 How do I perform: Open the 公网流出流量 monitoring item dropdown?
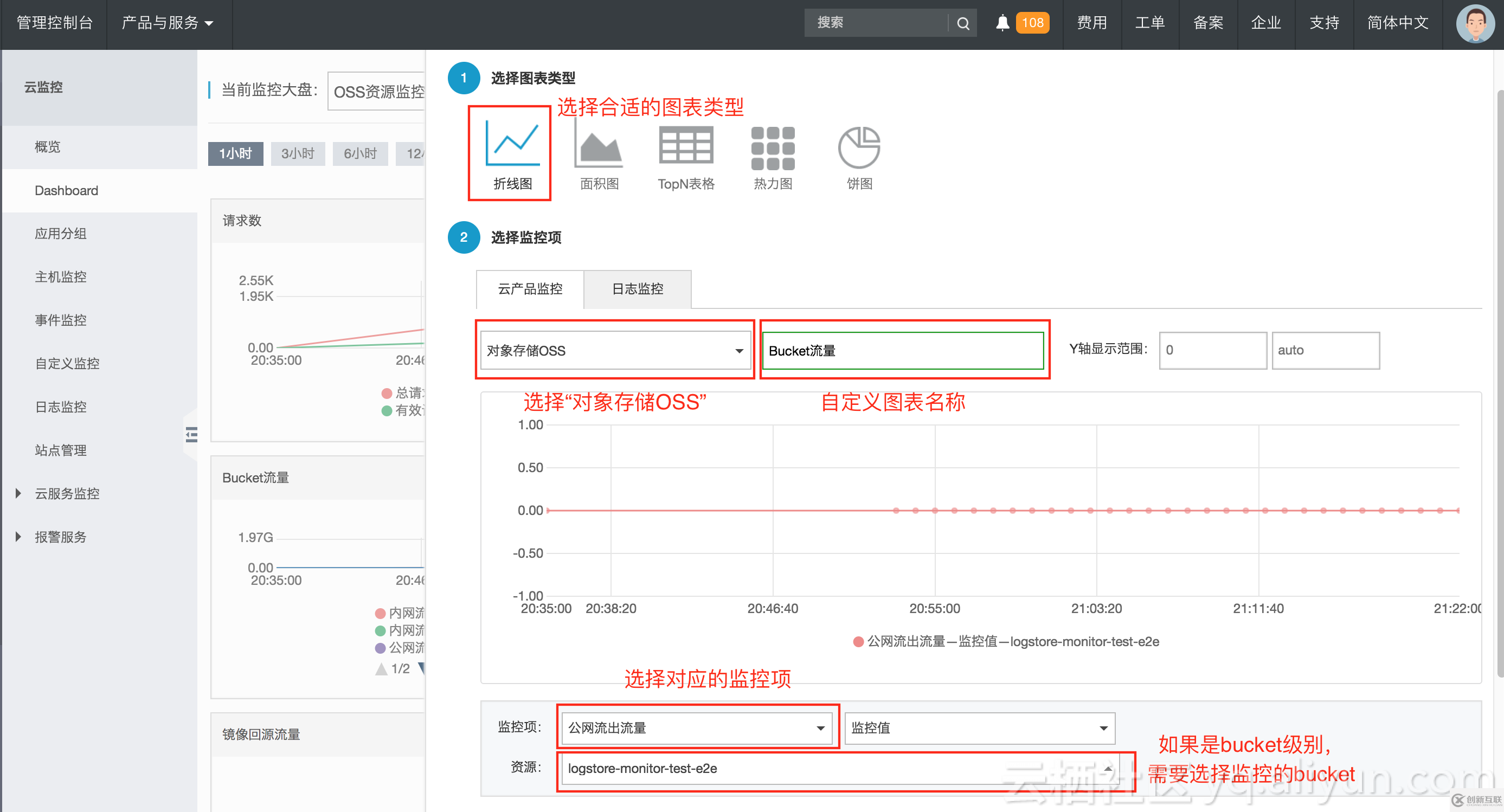point(697,728)
